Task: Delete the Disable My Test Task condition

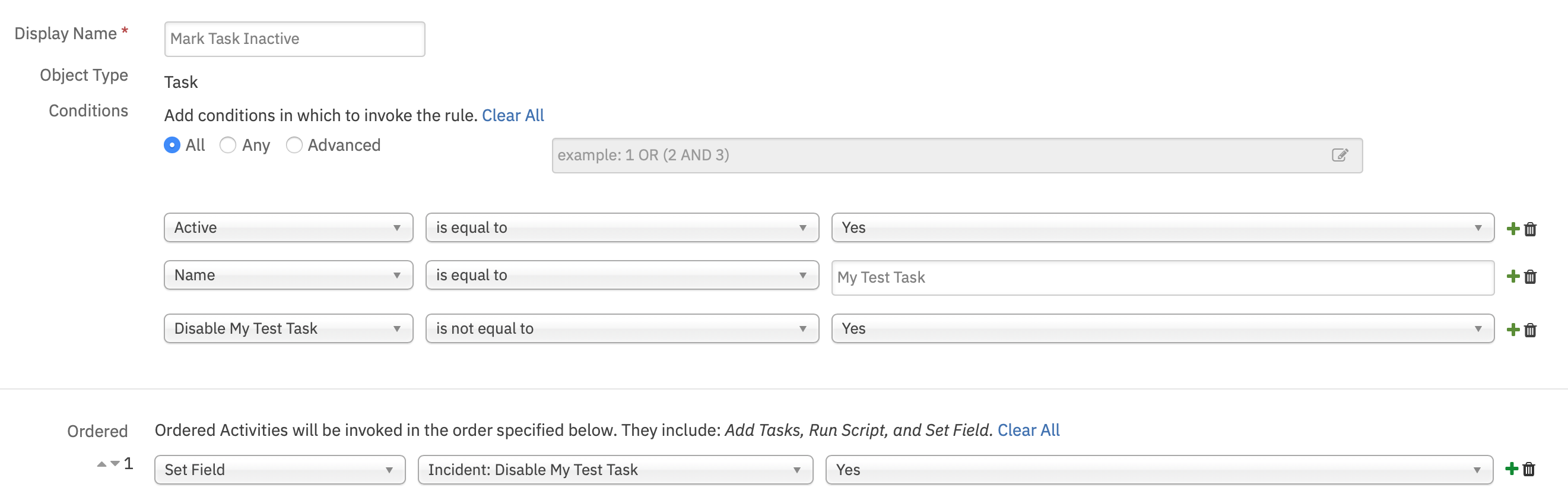Action: 1530,330
